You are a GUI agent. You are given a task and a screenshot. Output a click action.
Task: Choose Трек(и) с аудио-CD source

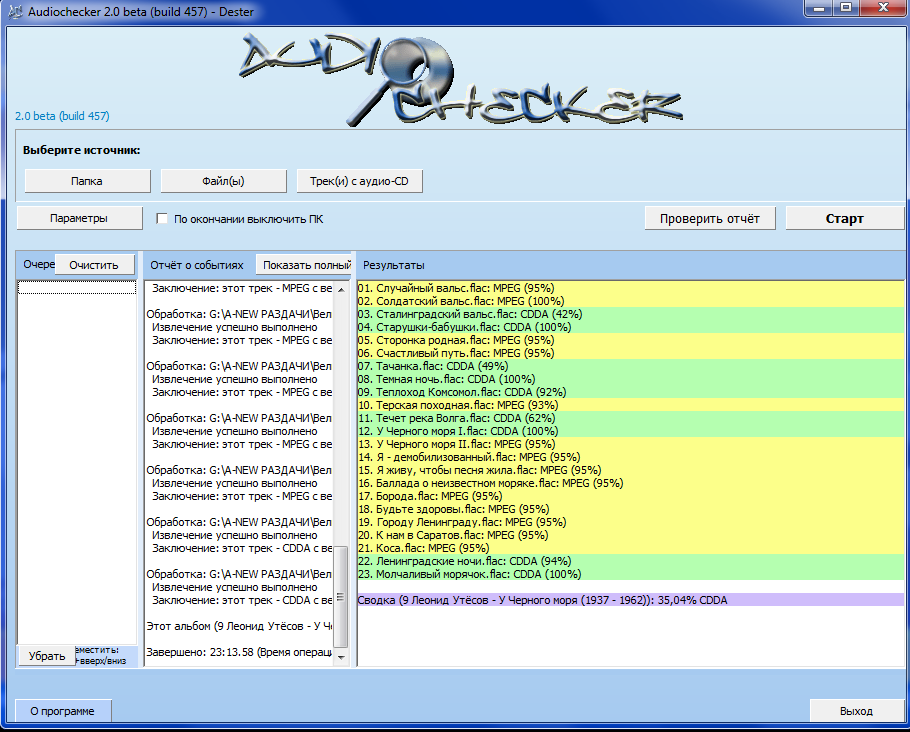(x=360, y=181)
